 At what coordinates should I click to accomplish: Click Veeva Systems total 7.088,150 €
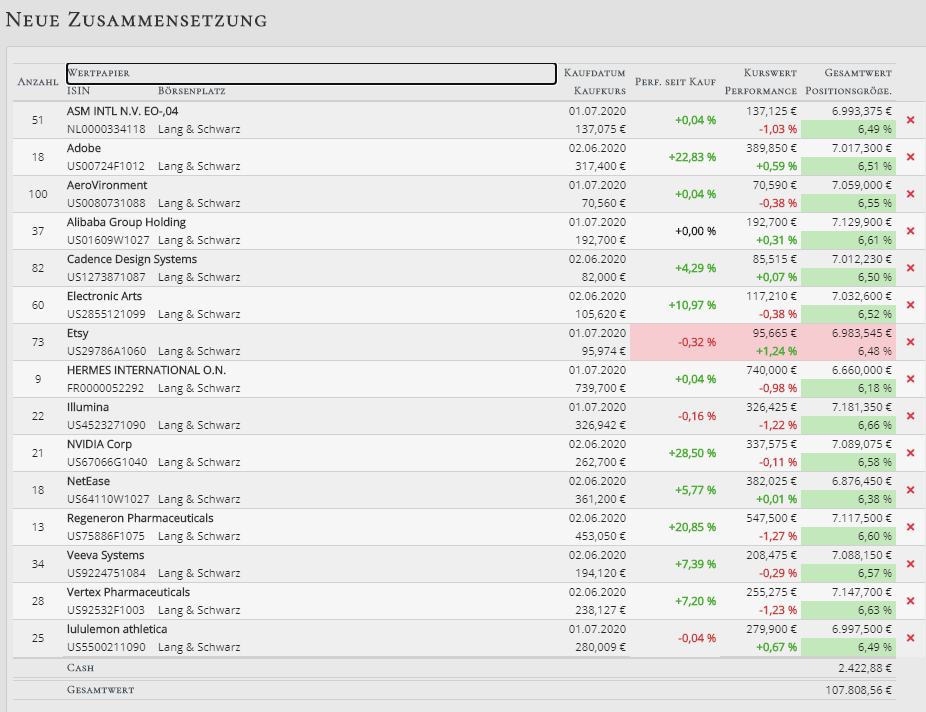click(862, 555)
